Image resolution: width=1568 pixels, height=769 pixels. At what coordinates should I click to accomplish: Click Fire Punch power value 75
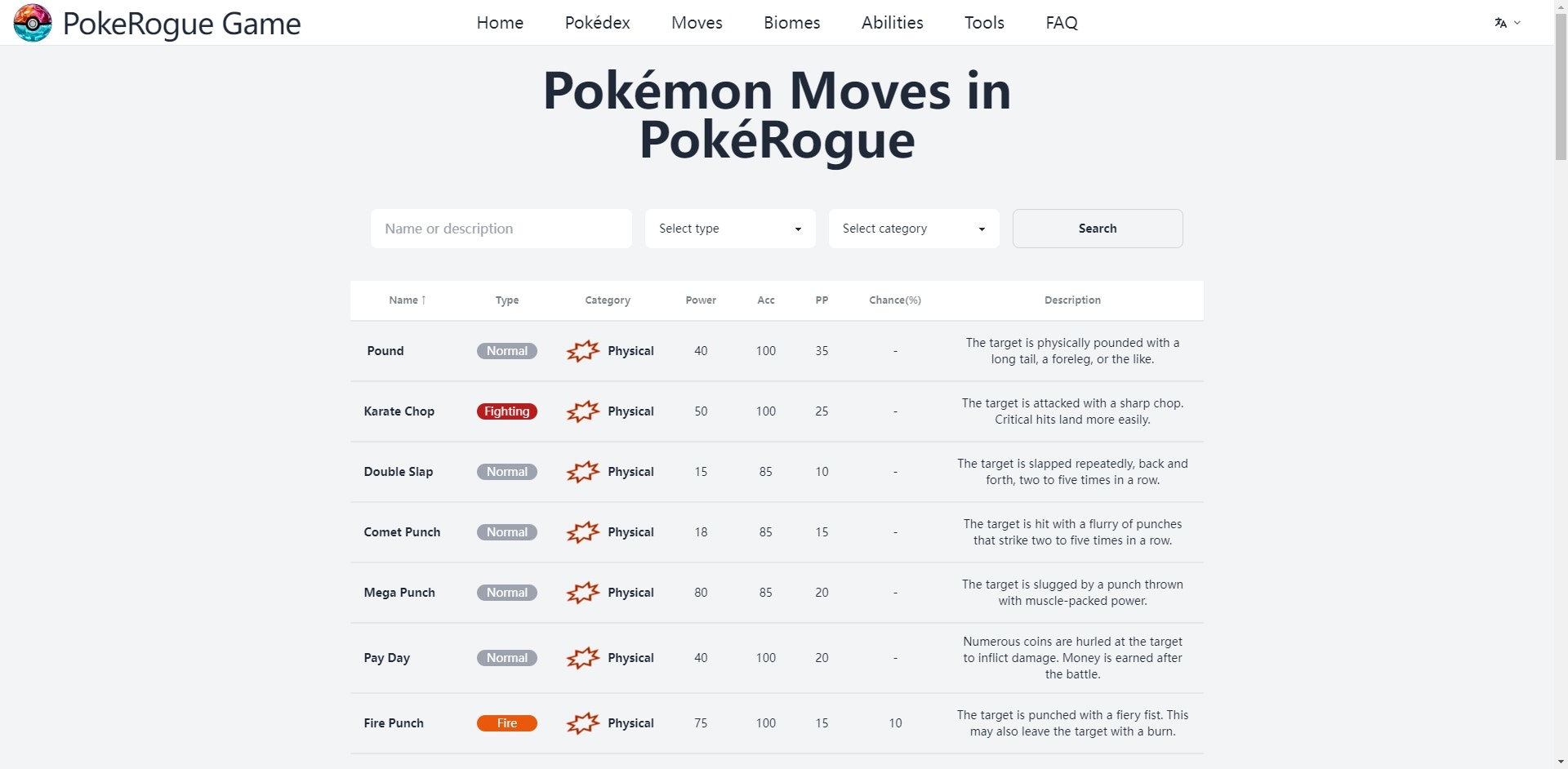(701, 723)
